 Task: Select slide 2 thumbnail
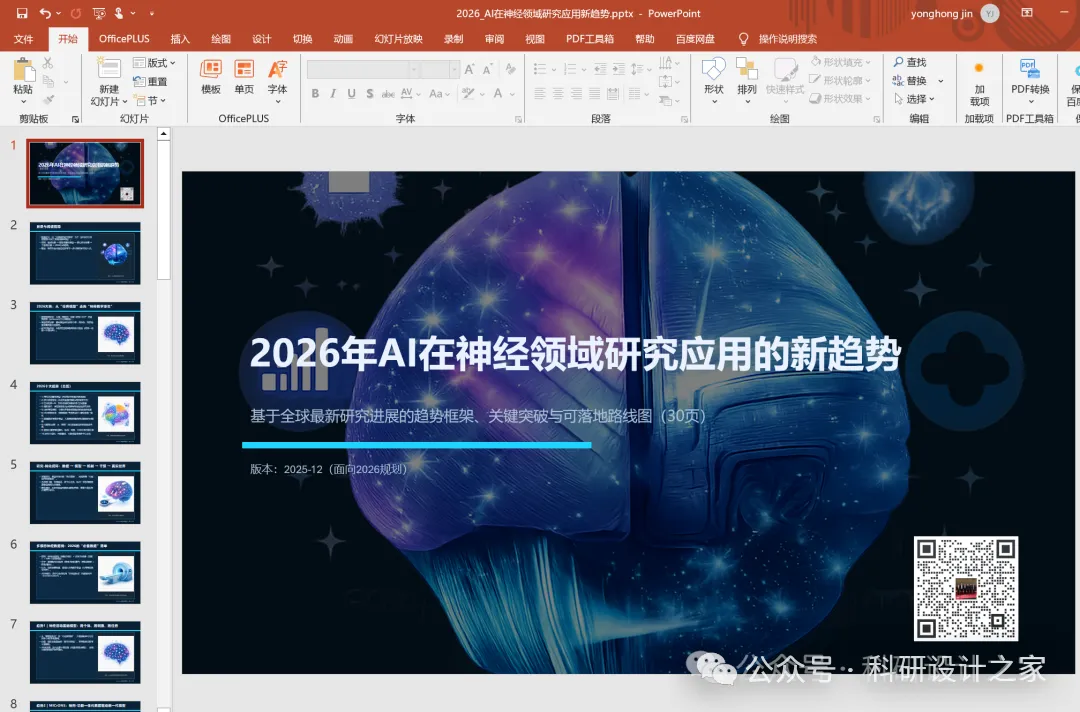(x=85, y=253)
